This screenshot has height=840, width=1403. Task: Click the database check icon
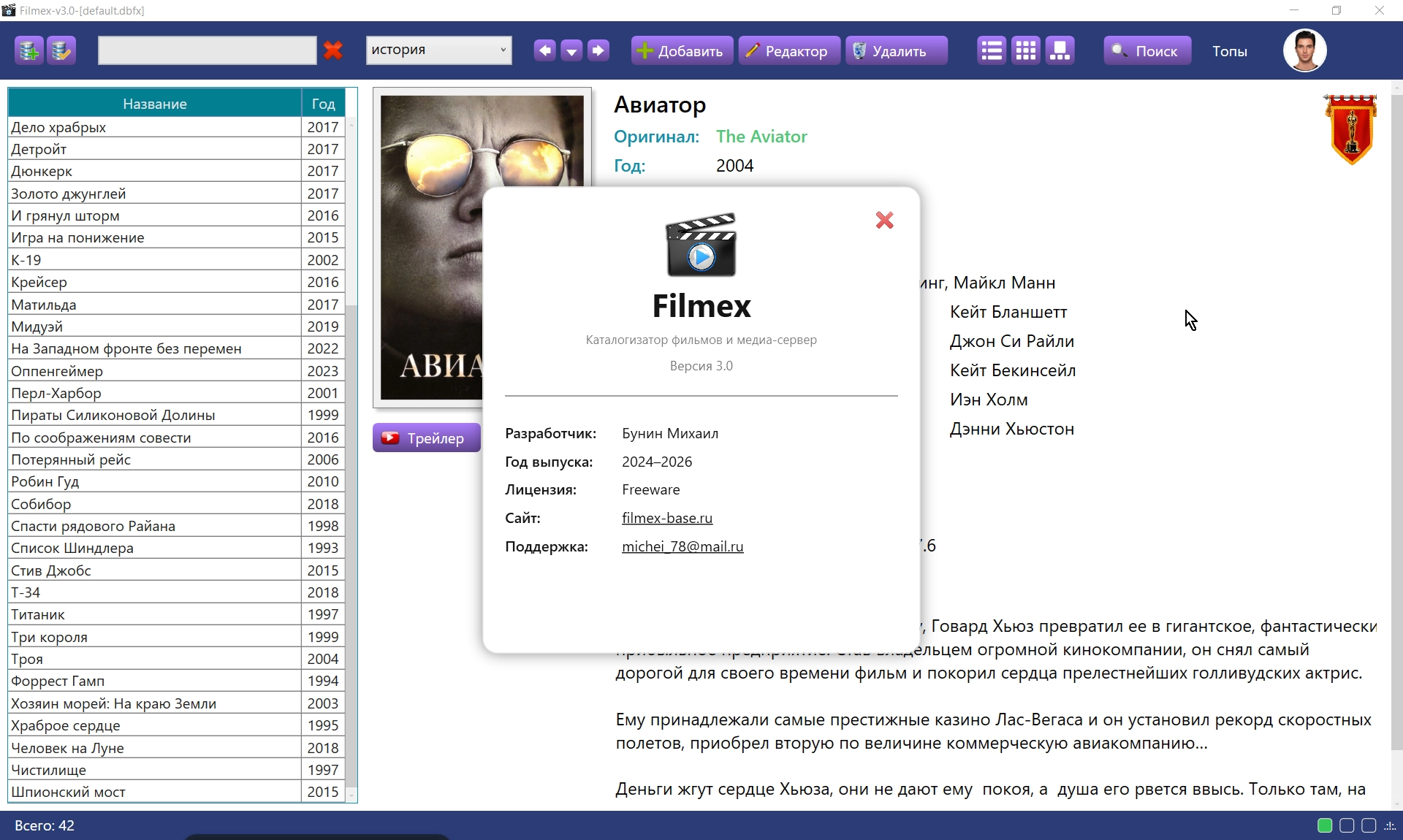pos(61,51)
